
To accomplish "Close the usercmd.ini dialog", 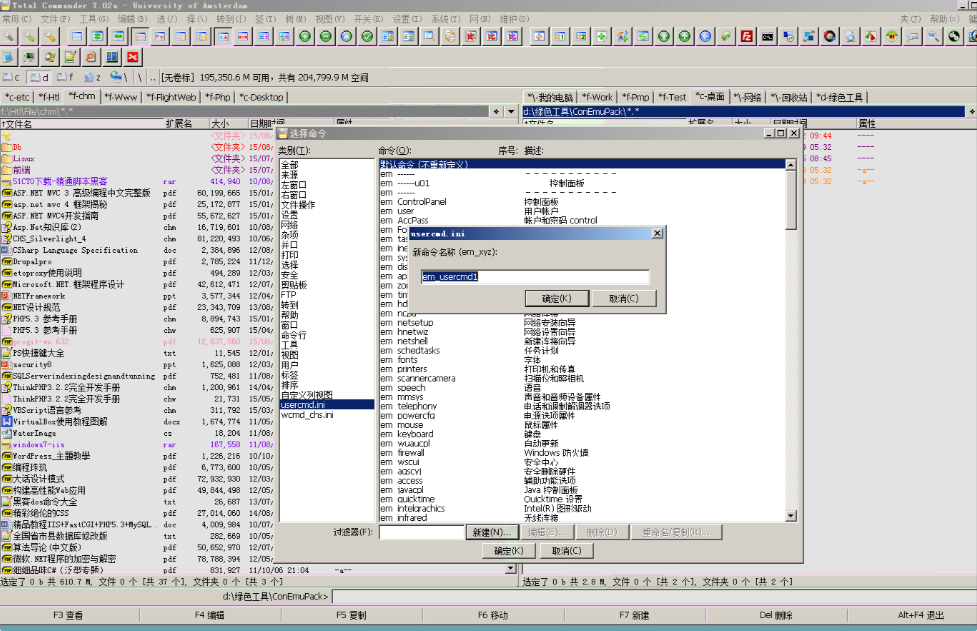I will [x=657, y=233].
